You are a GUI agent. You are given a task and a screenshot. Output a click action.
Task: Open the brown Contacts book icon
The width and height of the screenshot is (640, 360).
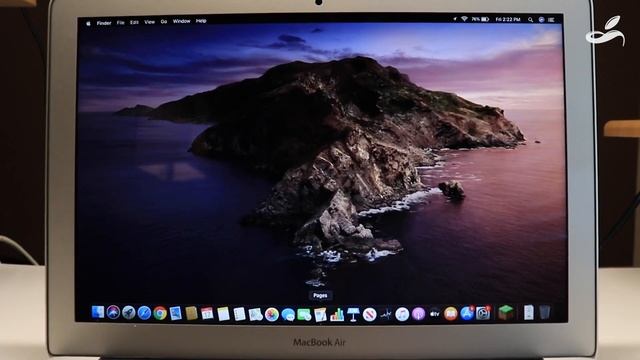(x=191, y=313)
